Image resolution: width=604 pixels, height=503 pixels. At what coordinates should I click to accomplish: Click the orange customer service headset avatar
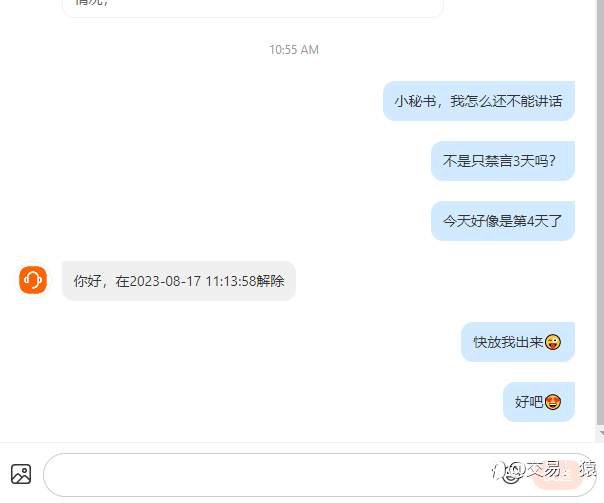(x=33, y=280)
